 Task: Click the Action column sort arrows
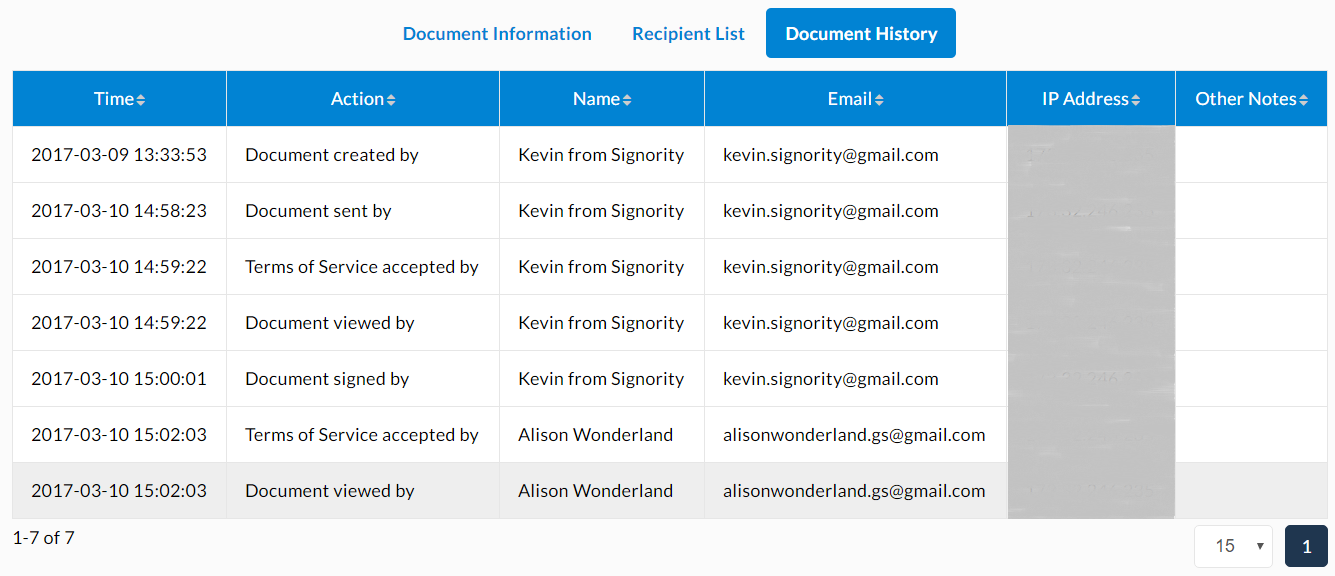point(391,100)
